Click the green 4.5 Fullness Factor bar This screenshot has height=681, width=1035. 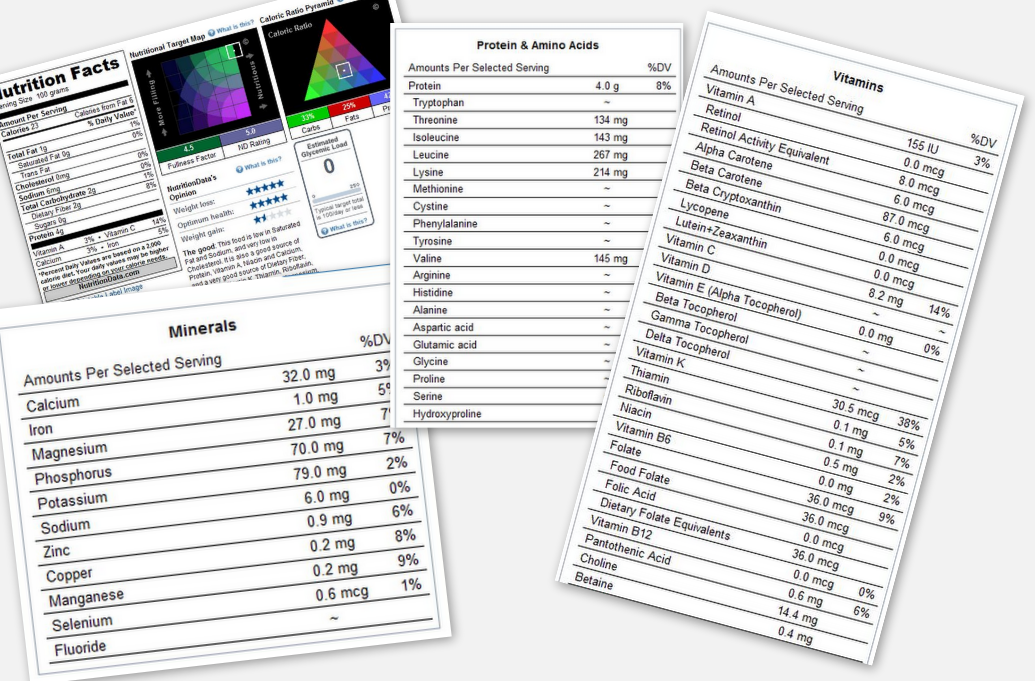point(189,148)
